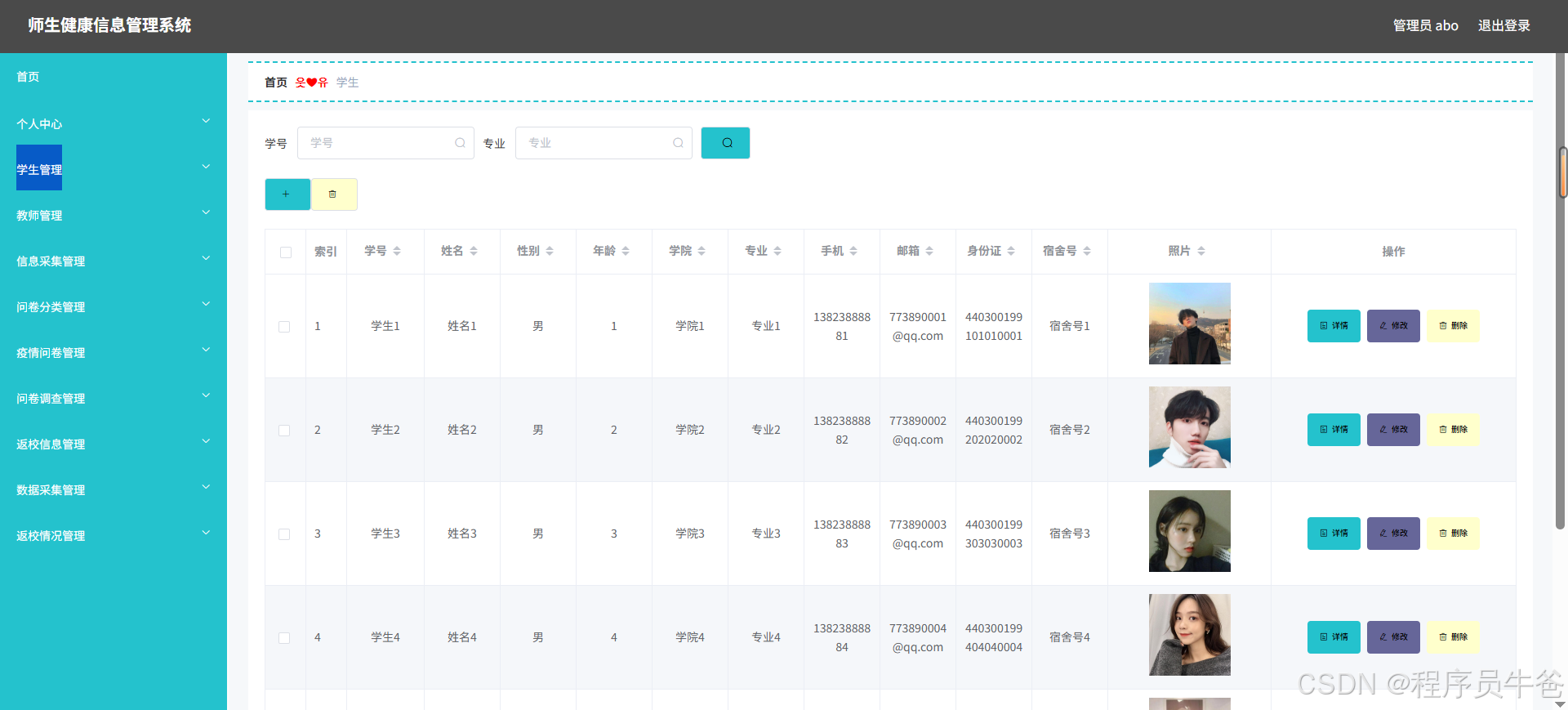Check the row checkbox for 学生2

284,431
